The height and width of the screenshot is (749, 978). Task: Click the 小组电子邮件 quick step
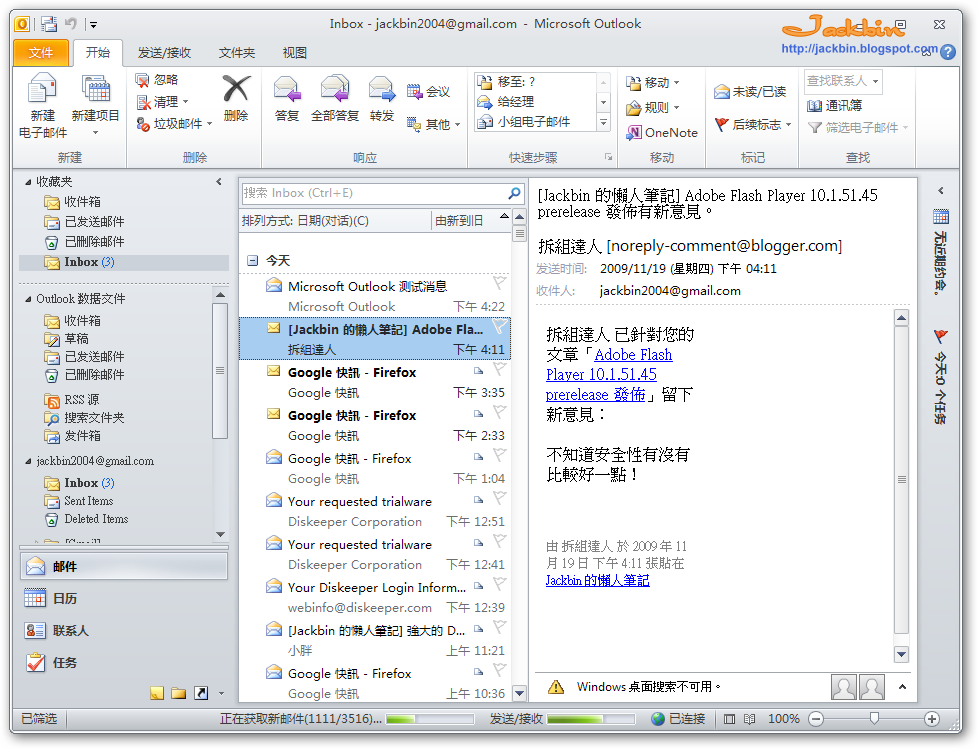[x=535, y=122]
